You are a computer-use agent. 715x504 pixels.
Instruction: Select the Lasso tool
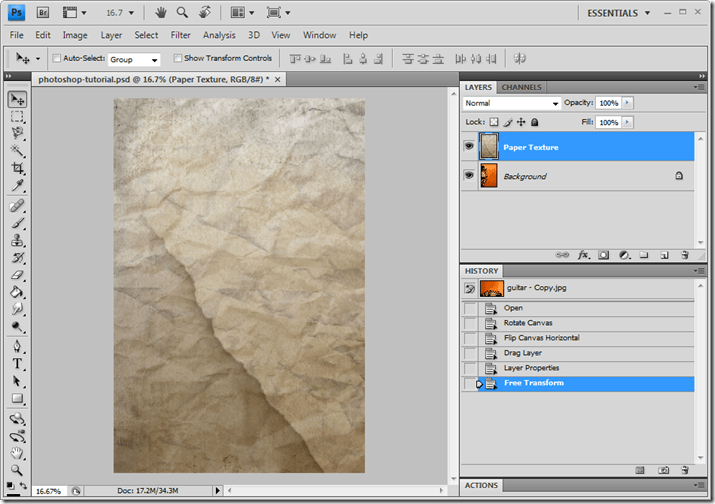[x=17, y=134]
